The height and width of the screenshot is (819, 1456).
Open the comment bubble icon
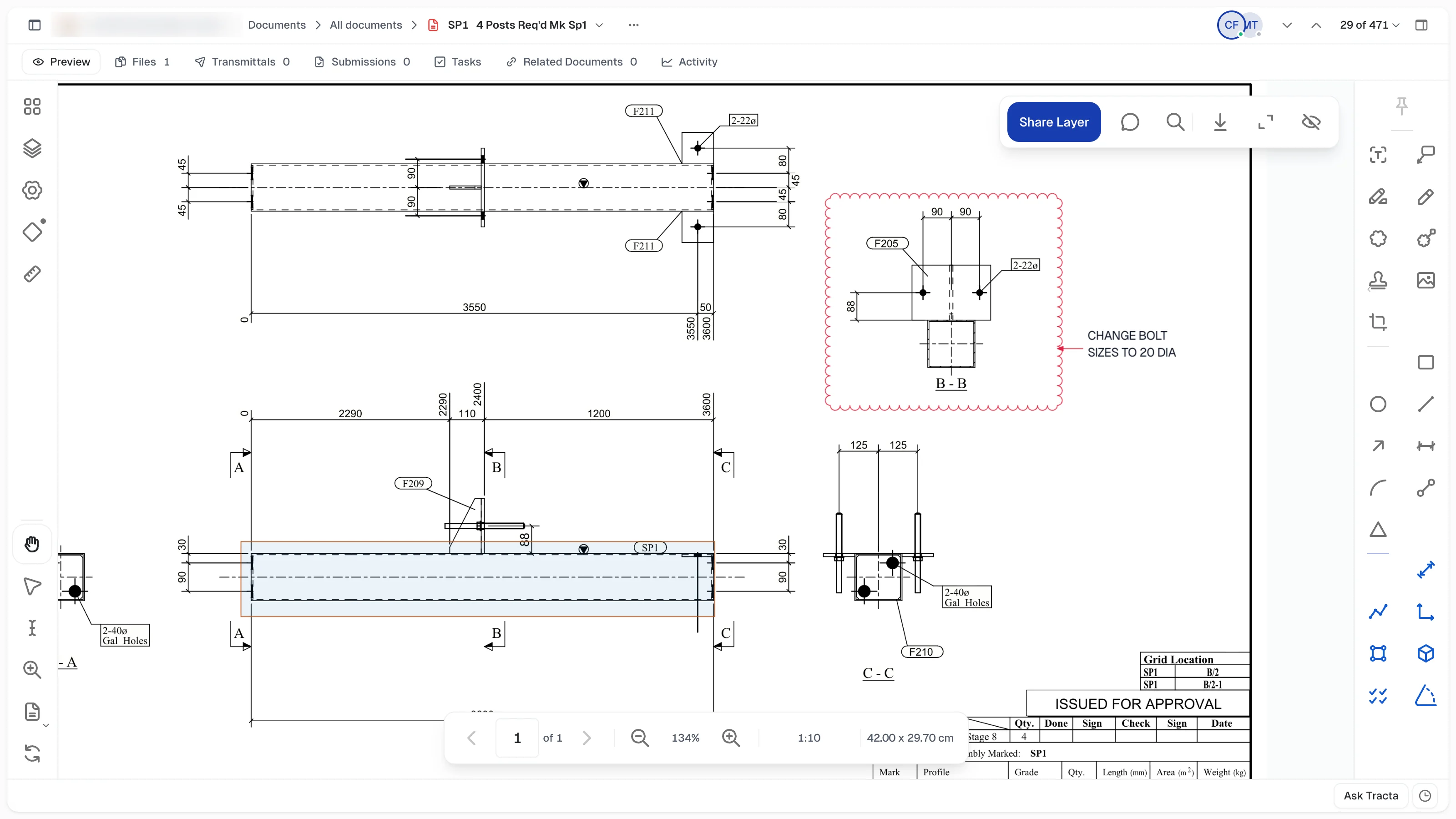(x=1129, y=122)
